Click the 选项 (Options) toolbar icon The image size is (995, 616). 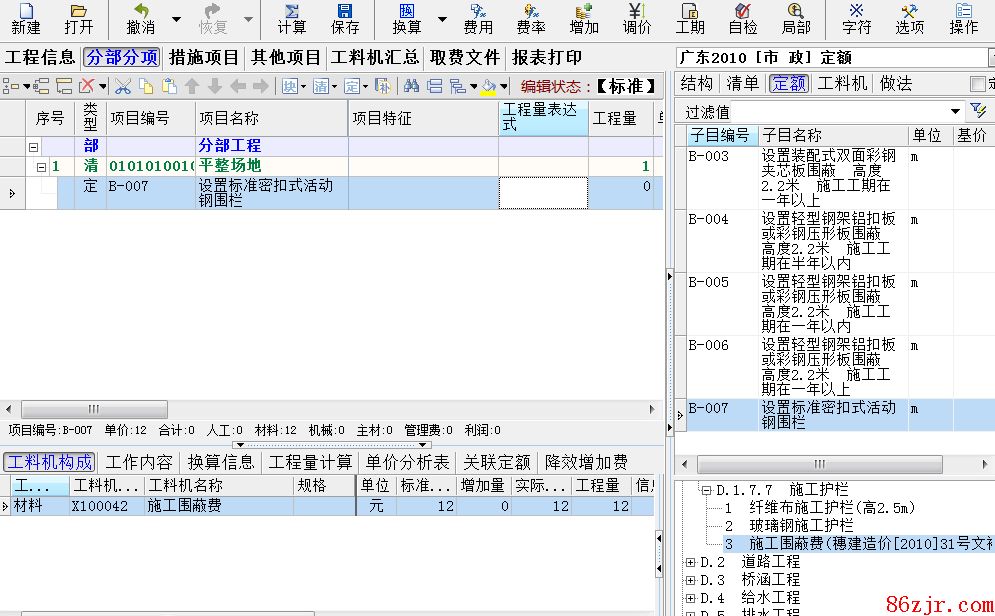[x=909, y=18]
